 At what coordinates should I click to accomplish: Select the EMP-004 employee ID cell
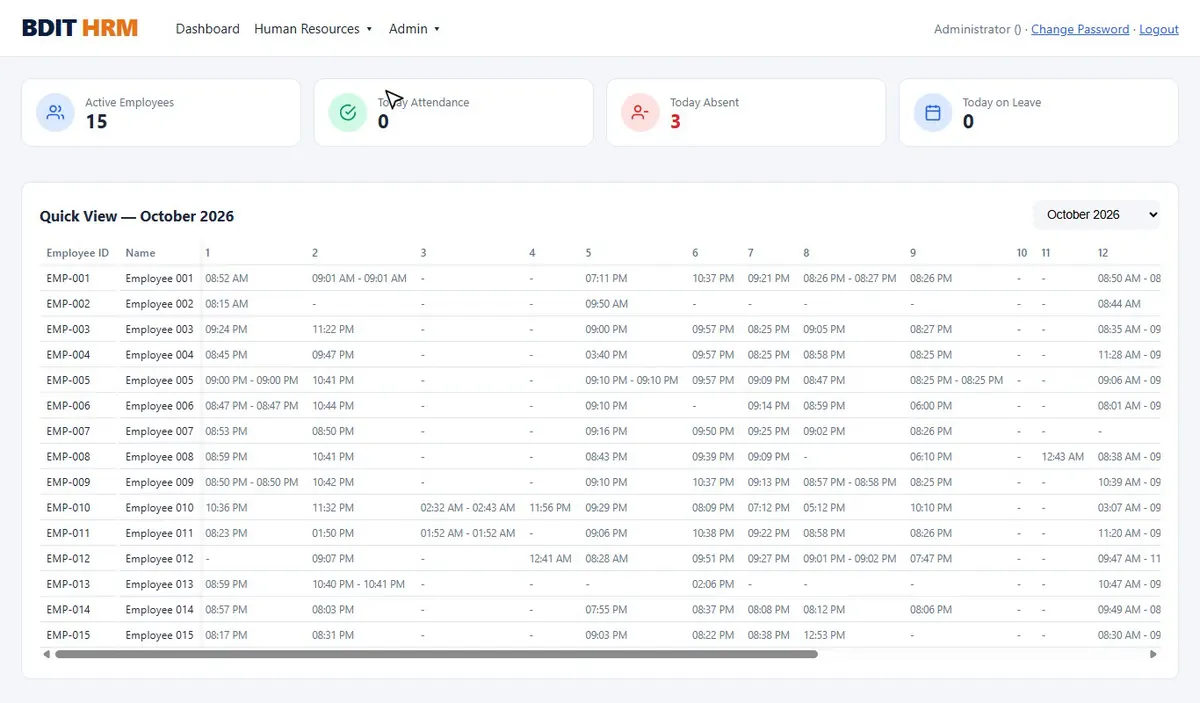pyautogui.click(x=68, y=355)
